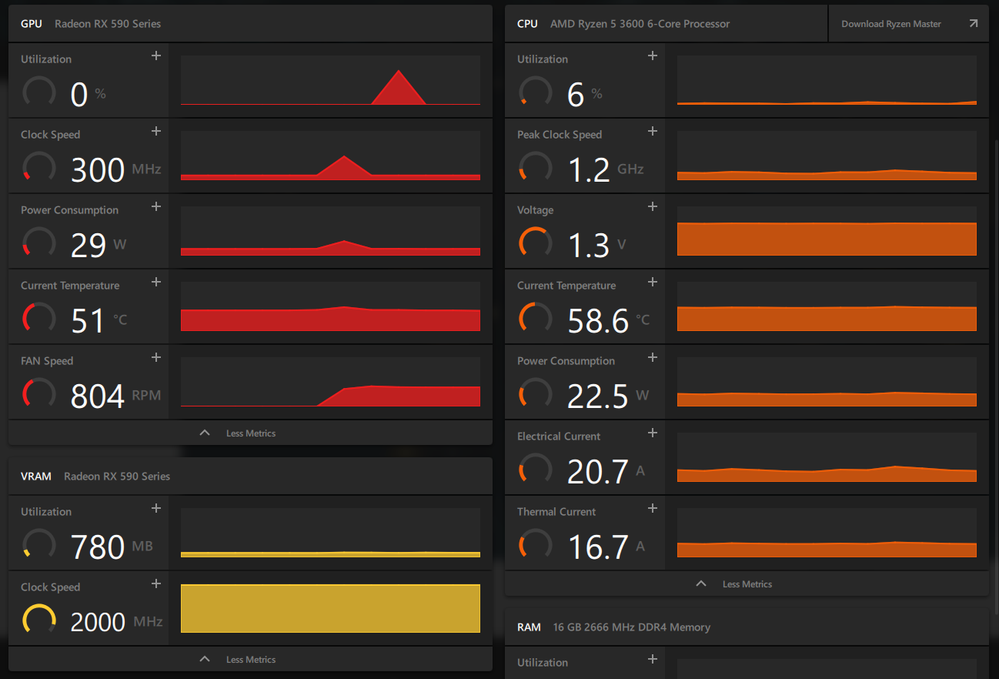
Task: Click the GPU Utilization gauge dial
Action: click(x=39, y=92)
